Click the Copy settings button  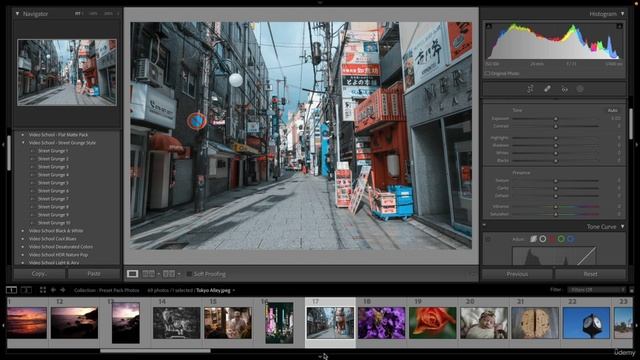39,274
